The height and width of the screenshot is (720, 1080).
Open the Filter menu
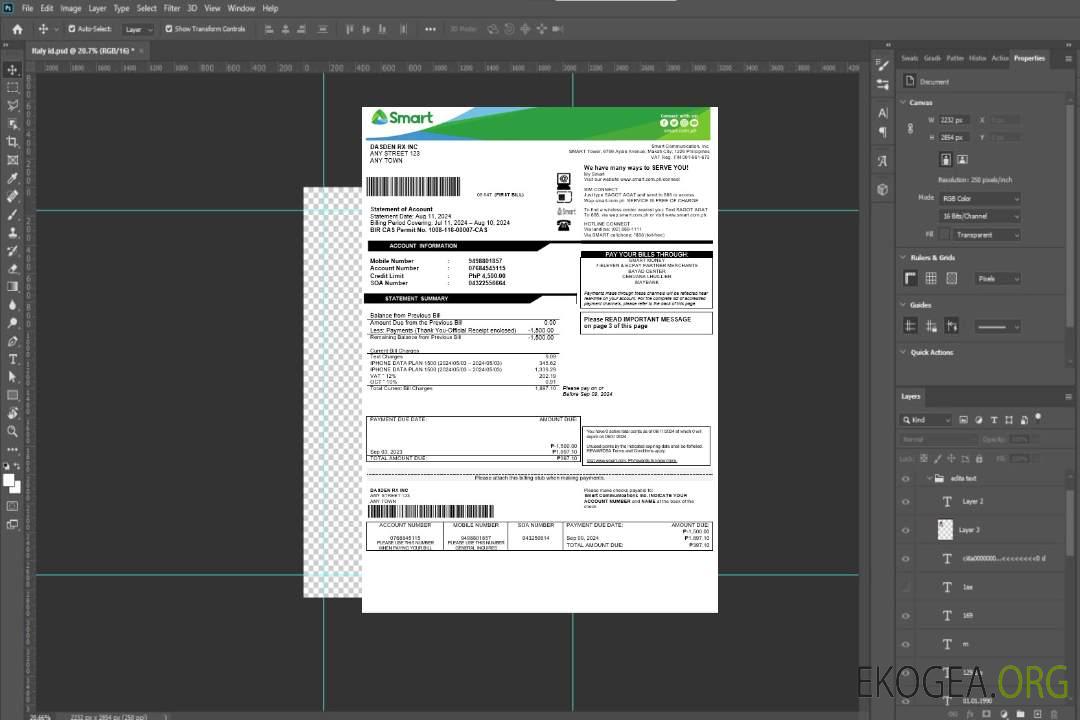pos(172,8)
